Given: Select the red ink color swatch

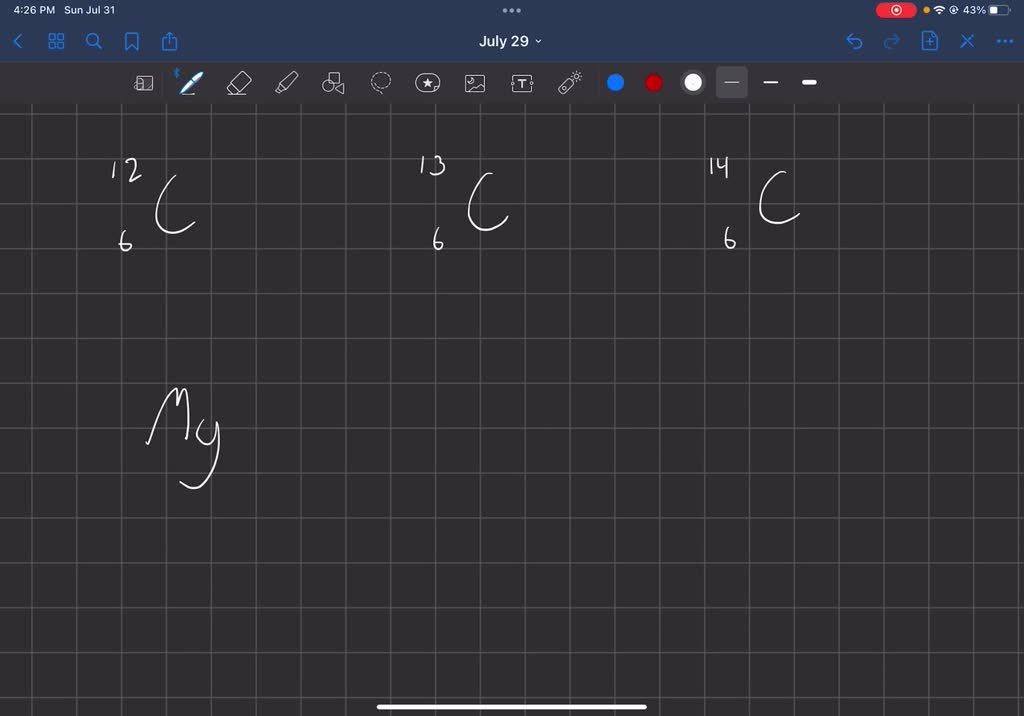Looking at the screenshot, I should click(x=653, y=83).
